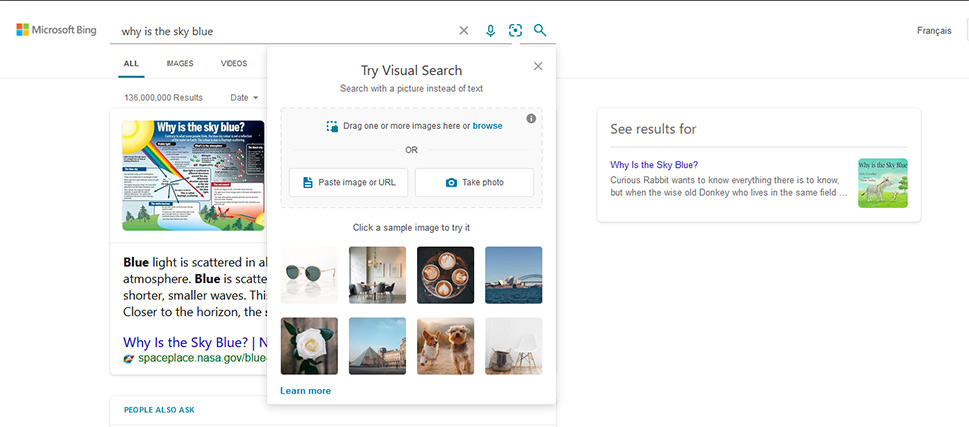
Task: Click the Learn more link
Action: (305, 391)
